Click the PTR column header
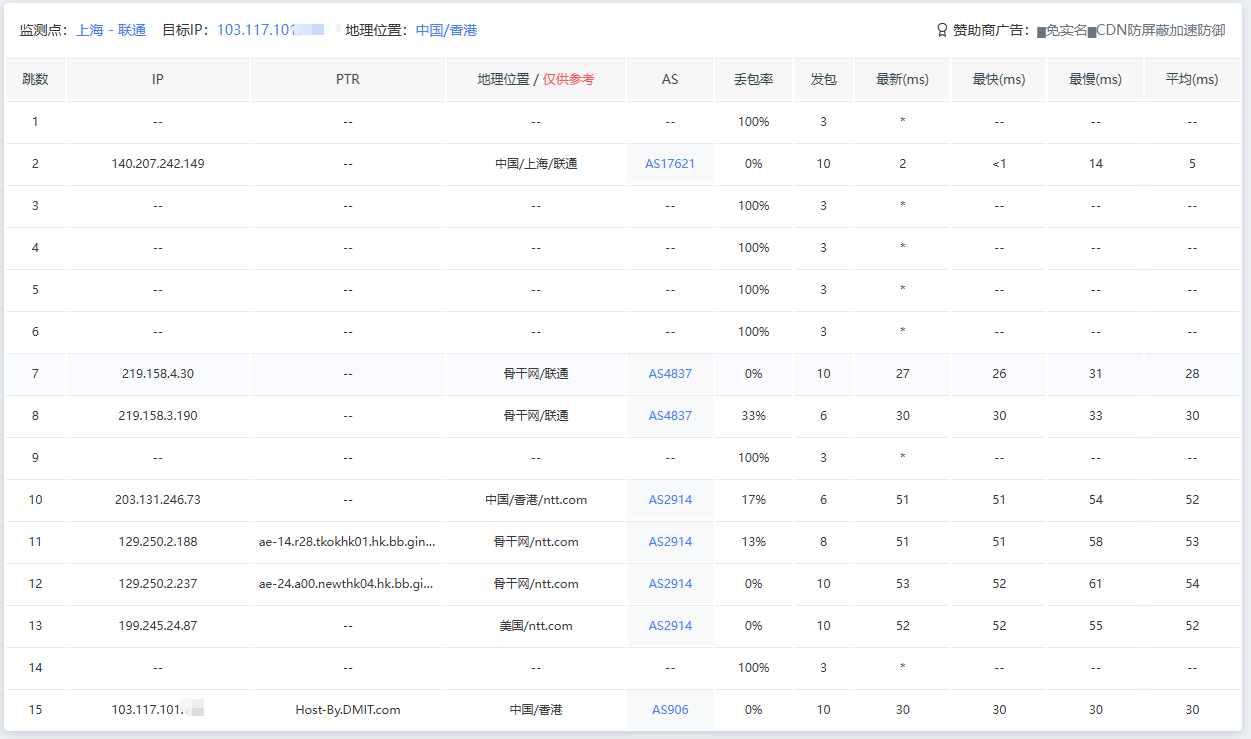This screenshot has width=1251, height=739. click(x=348, y=79)
